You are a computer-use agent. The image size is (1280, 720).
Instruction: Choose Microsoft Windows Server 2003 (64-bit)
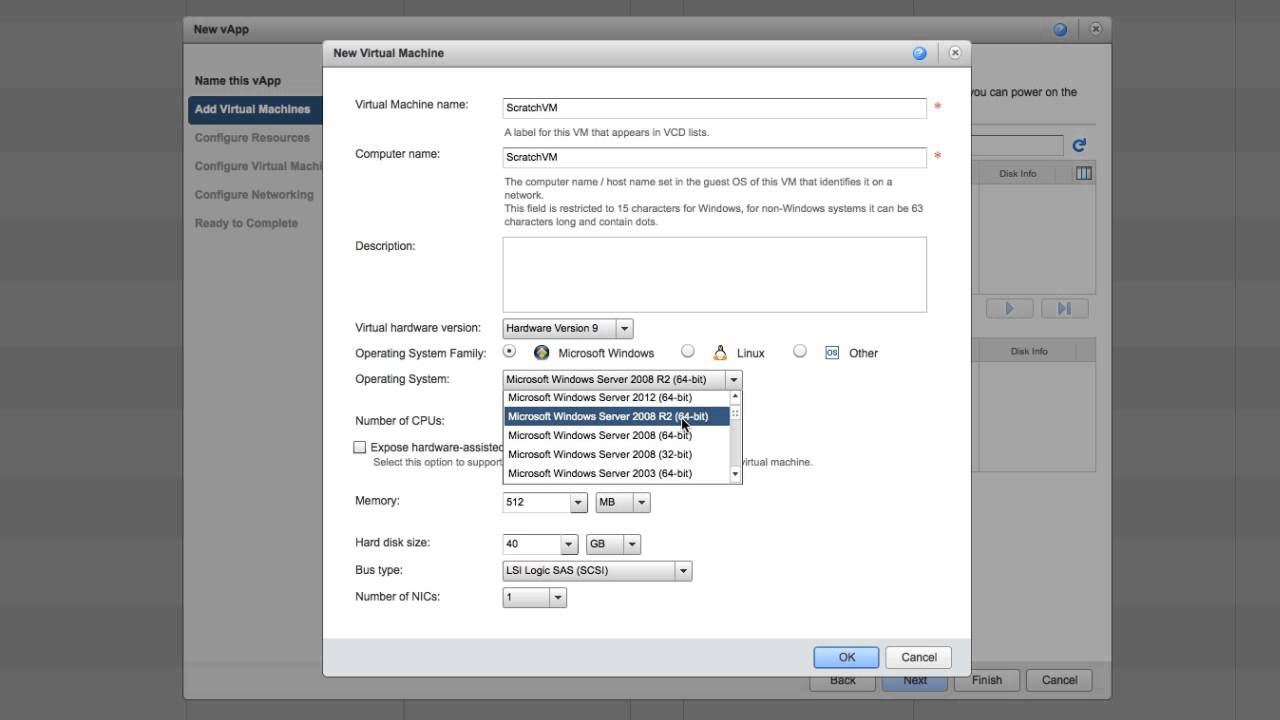pyautogui.click(x=617, y=473)
